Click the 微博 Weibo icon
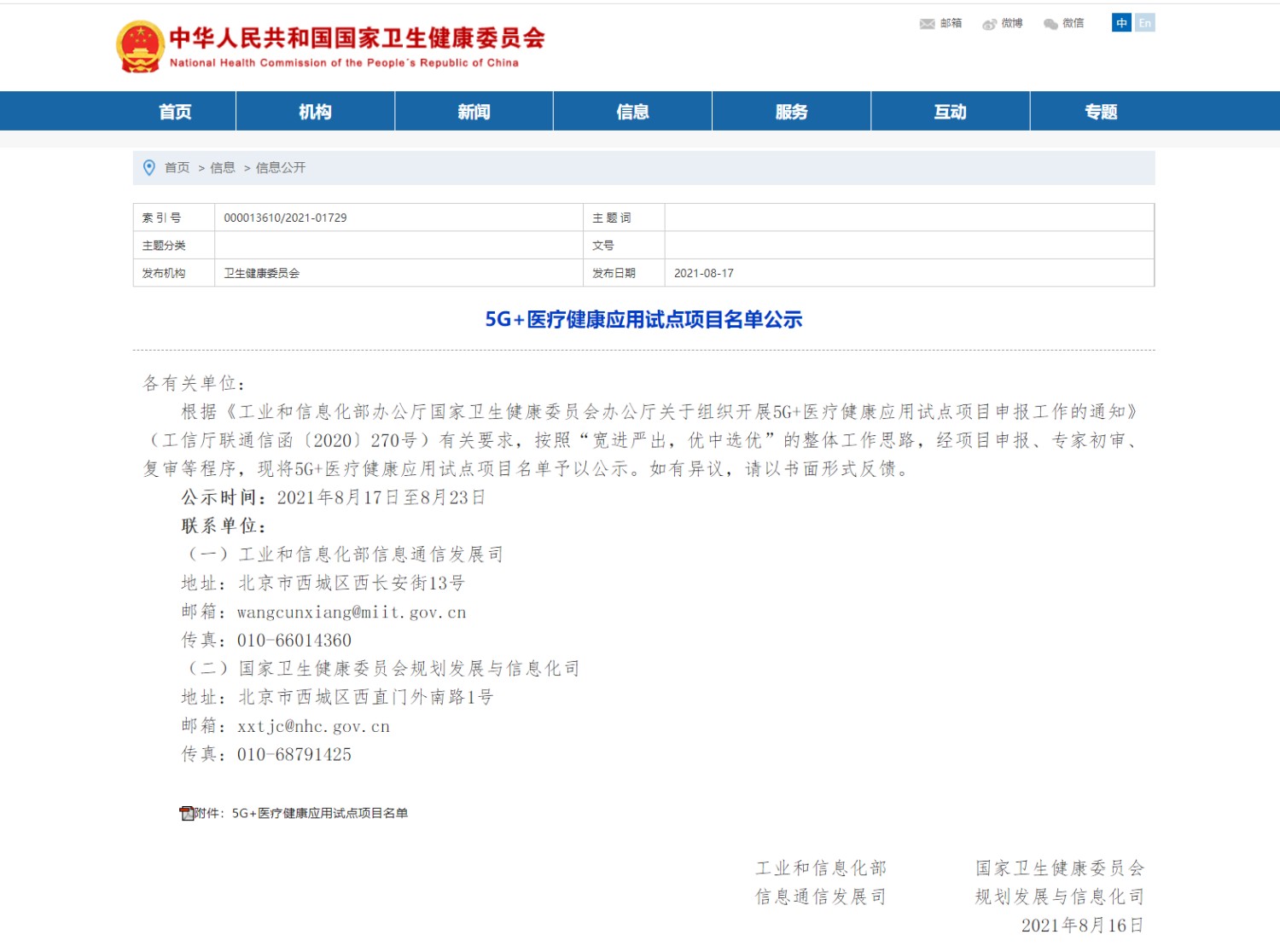 [989, 24]
